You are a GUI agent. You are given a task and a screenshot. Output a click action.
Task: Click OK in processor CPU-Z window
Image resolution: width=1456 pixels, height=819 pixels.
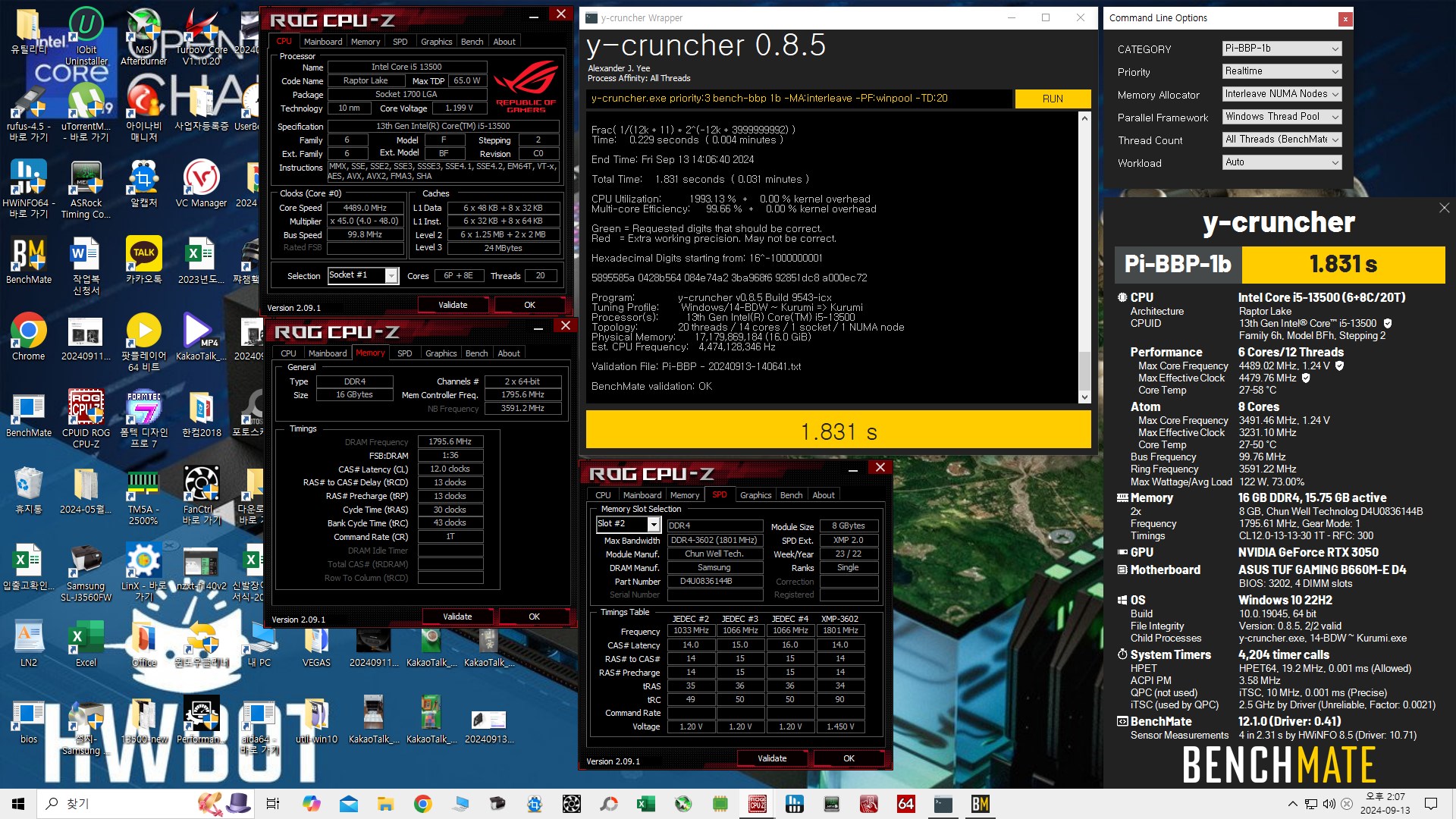point(529,305)
